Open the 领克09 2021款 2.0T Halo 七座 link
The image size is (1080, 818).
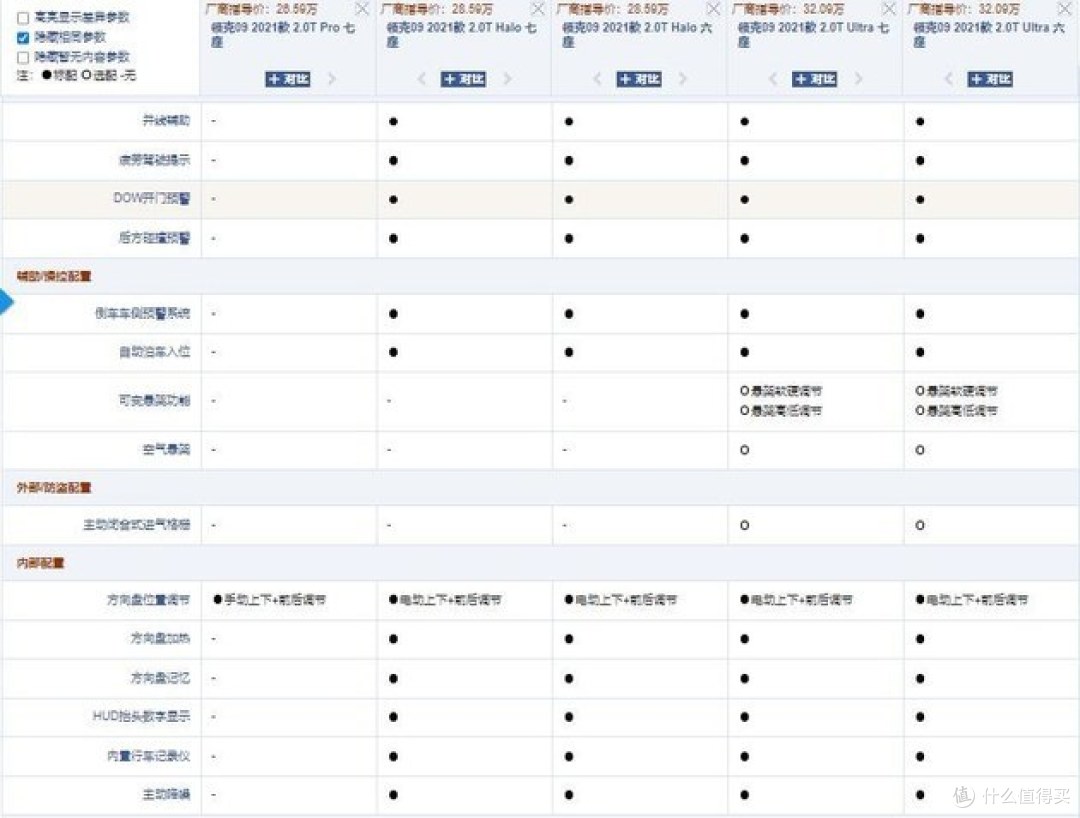click(x=461, y=34)
